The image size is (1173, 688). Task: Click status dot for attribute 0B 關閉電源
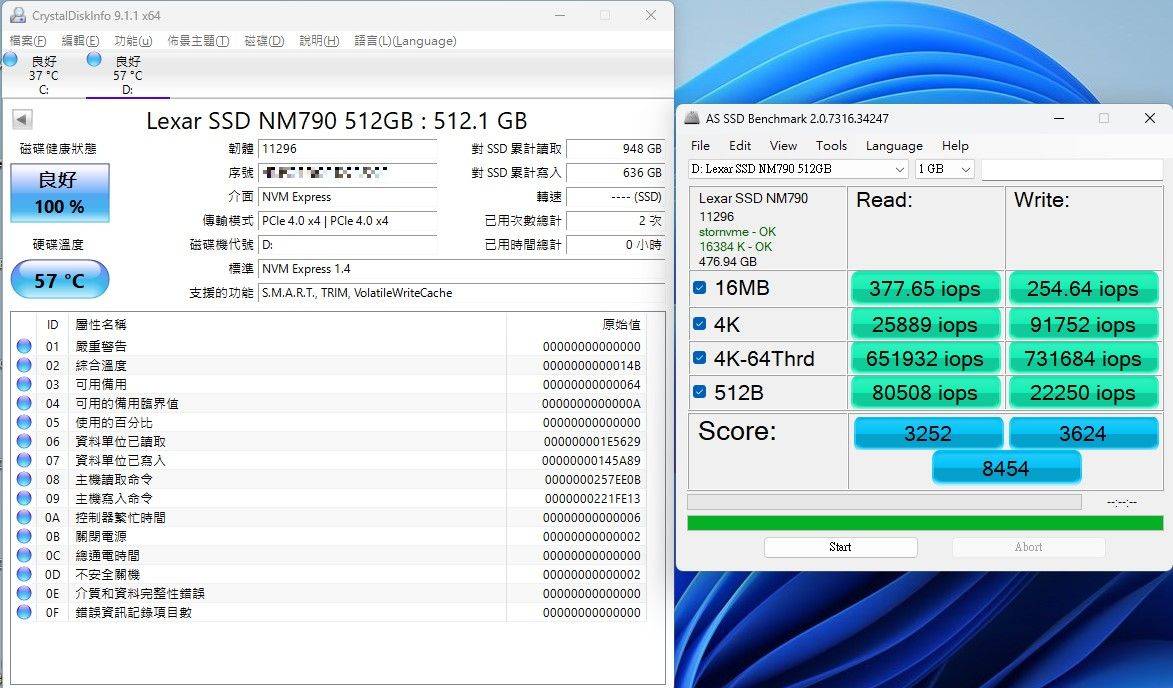click(x=24, y=536)
